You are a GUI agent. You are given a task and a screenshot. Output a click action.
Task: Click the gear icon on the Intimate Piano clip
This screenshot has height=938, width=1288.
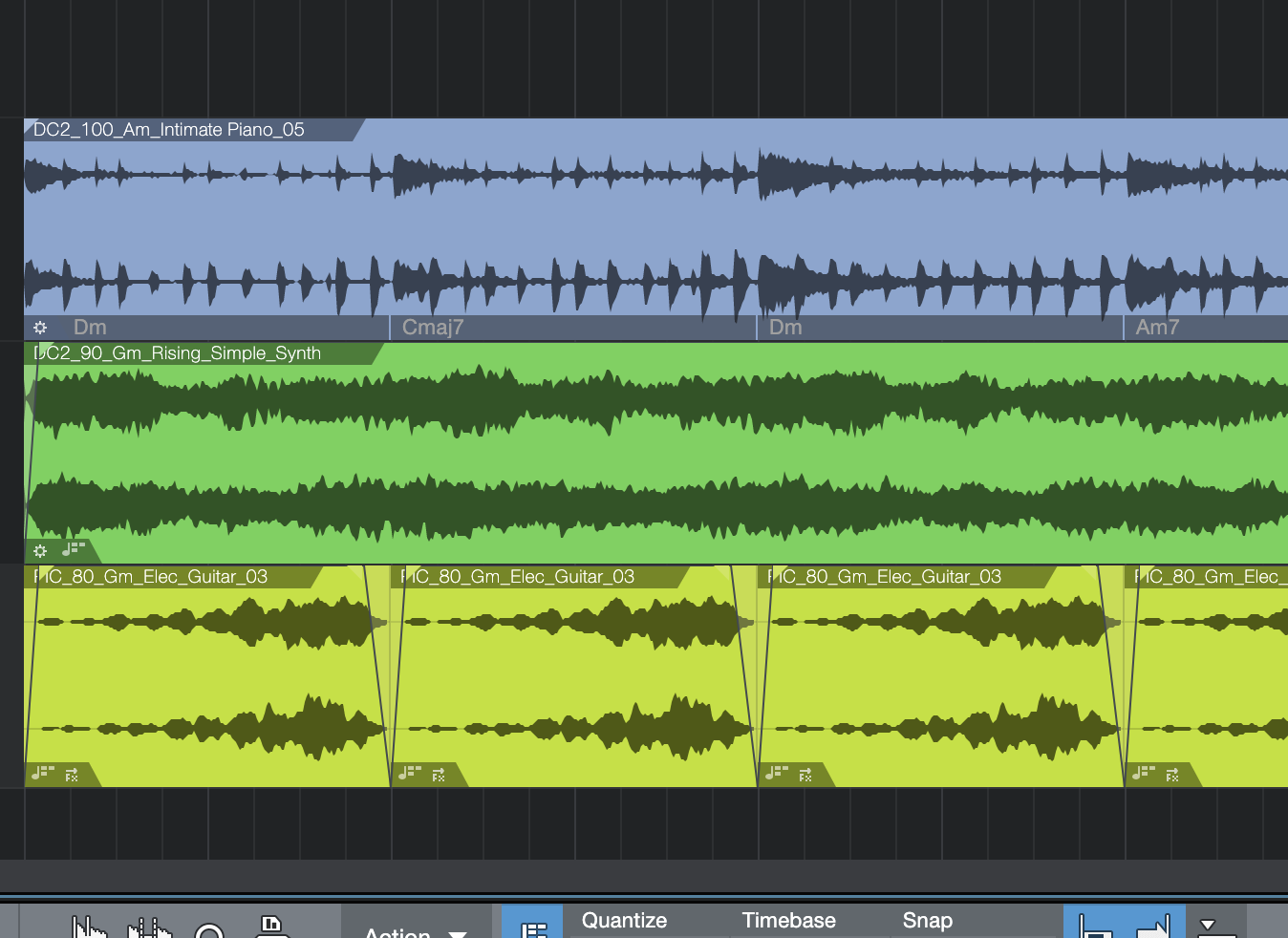click(40, 328)
